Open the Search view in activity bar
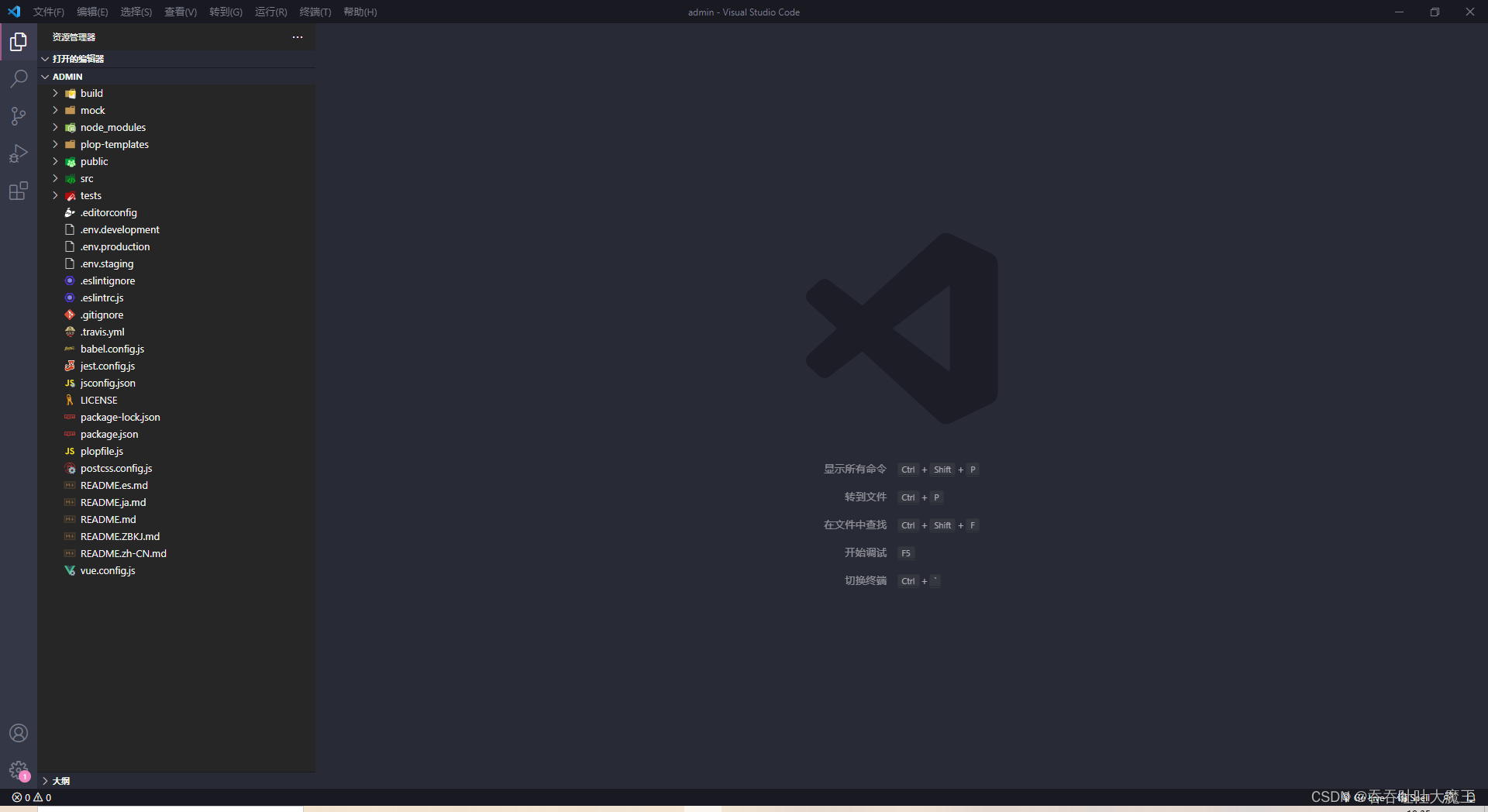The image size is (1488, 812). coord(19,79)
